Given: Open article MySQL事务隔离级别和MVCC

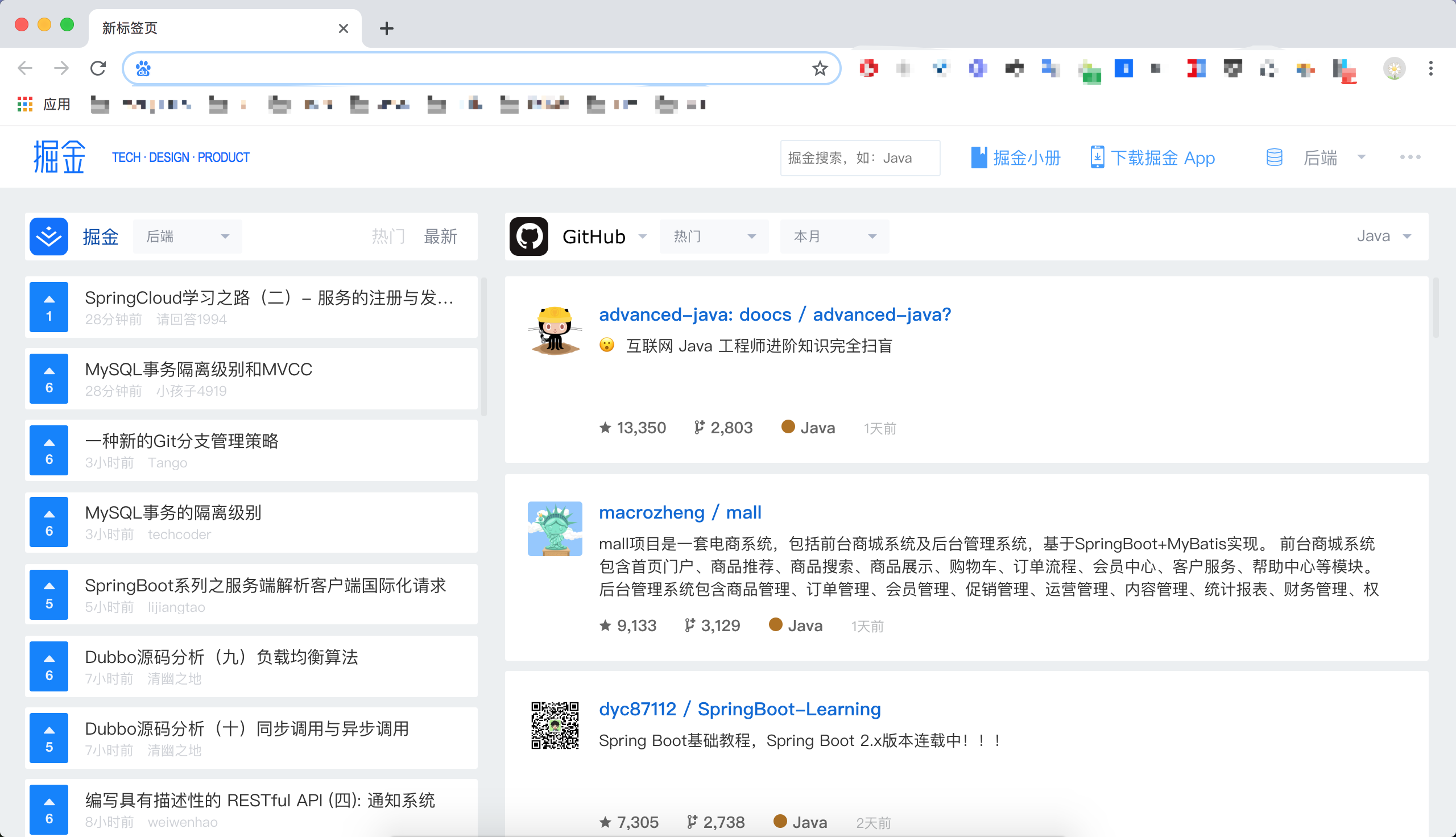Looking at the screenshot, I should point(198,369).
